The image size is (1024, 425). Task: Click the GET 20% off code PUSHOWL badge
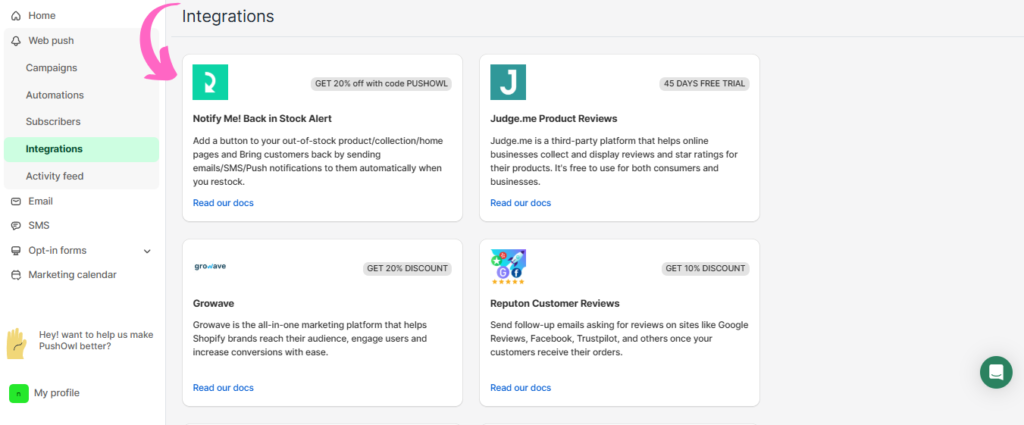coord(381,84)
